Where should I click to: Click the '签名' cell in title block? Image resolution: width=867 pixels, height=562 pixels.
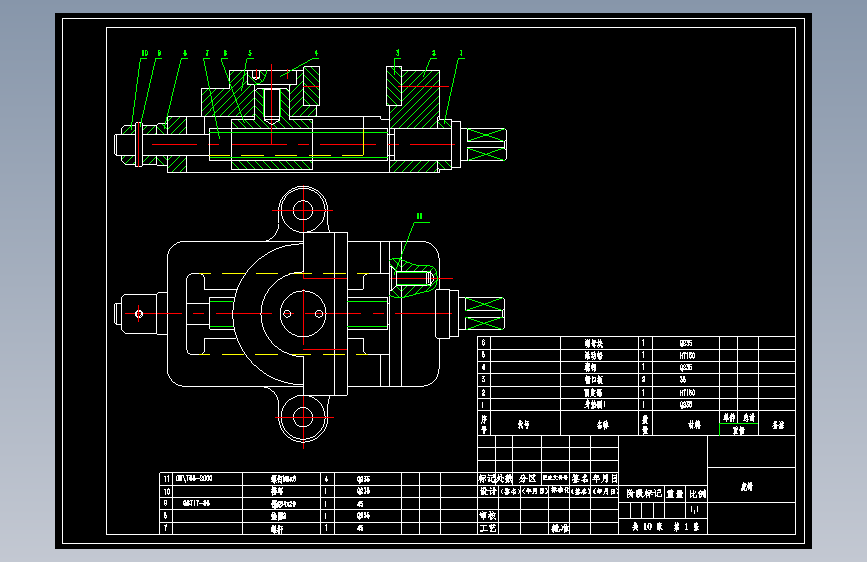pos(581,479)
